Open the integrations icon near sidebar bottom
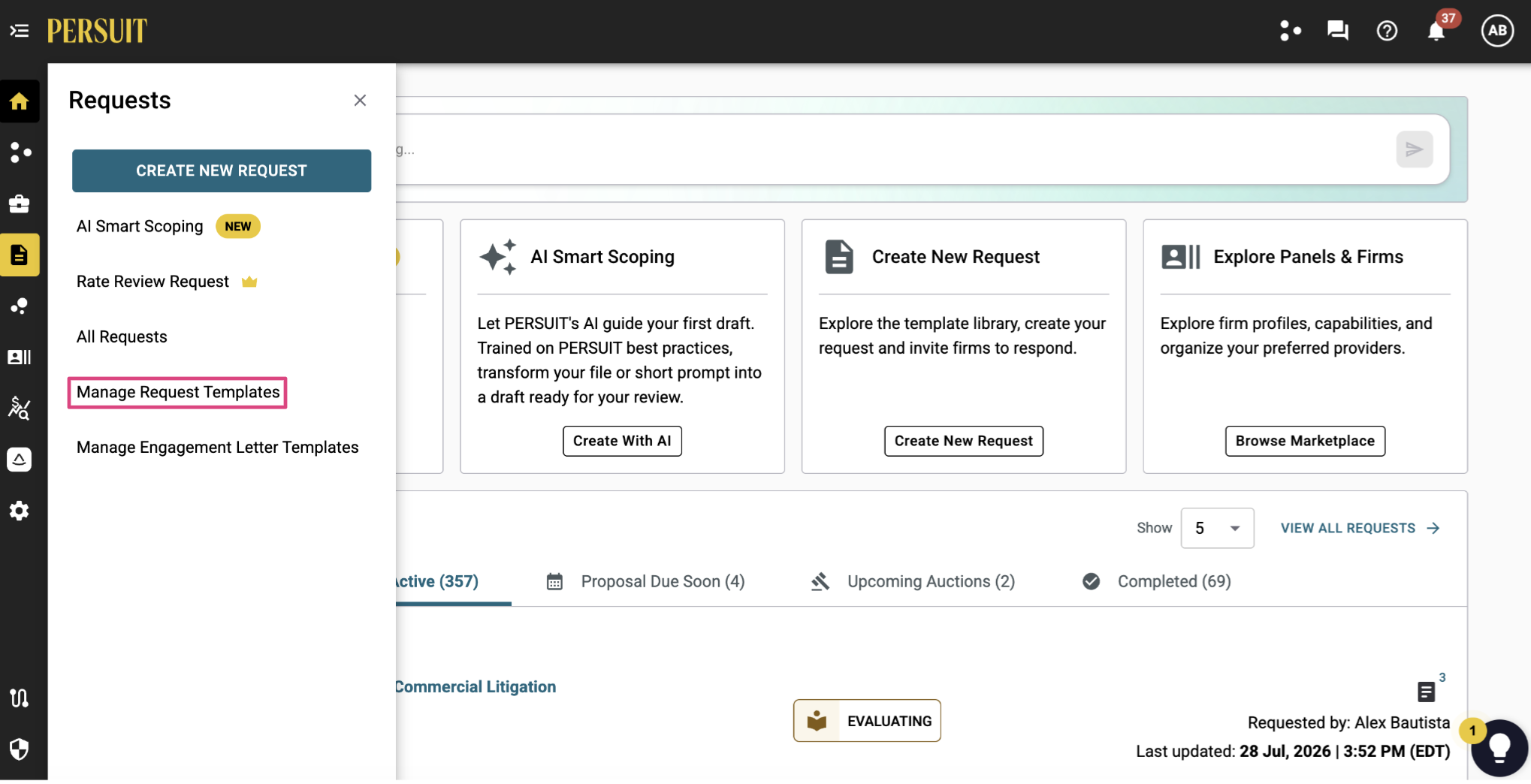This screenshot has width=1531, height=784. pyautogui.click(x=20, y=698)
